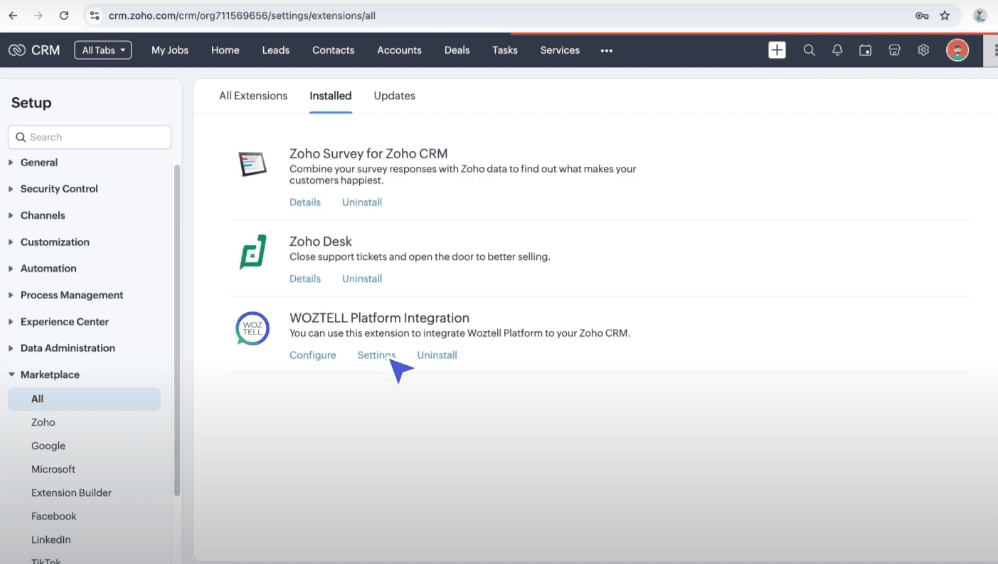Expand the Channels section
Screen dimensions: 998x564
tap(43, 215)
